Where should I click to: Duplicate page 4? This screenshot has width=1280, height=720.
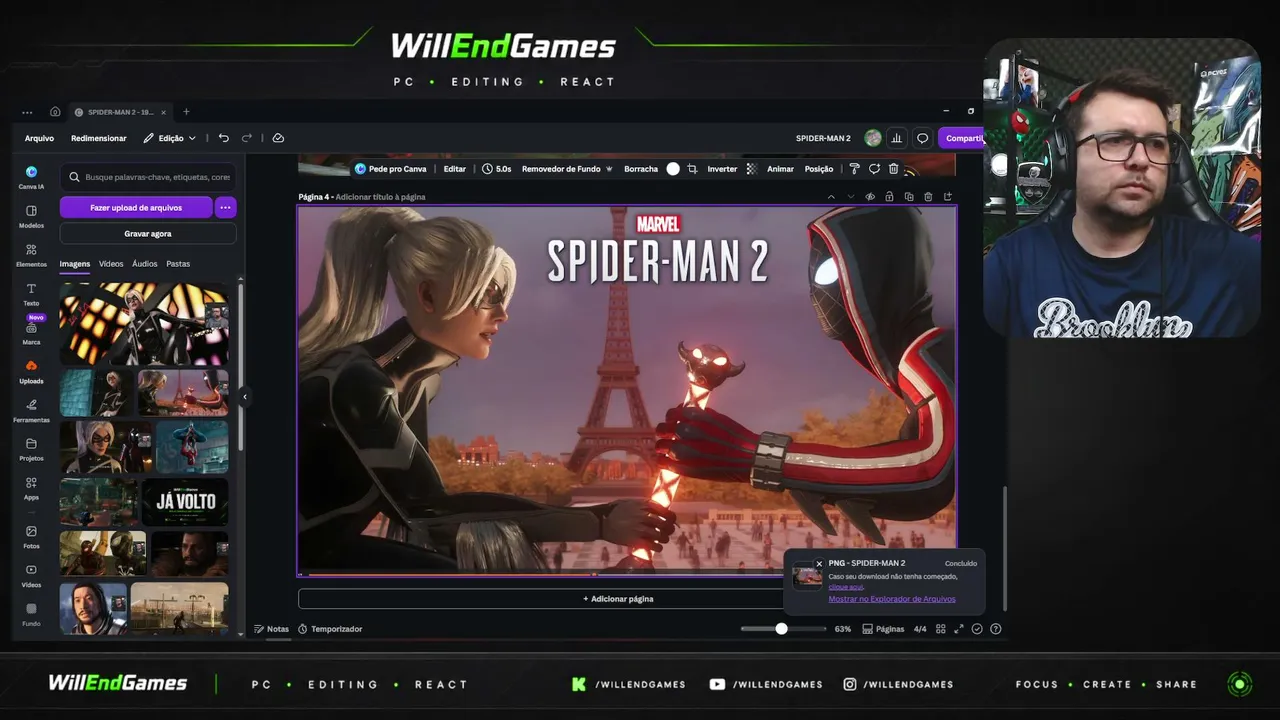coord(909,197)
